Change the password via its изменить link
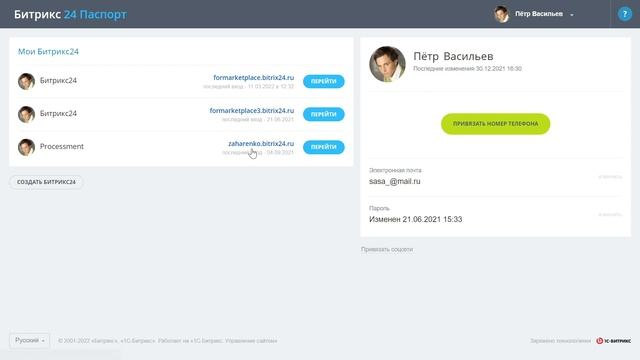Image resolution: width=640 pixels, height=360 pixels. 610,214
